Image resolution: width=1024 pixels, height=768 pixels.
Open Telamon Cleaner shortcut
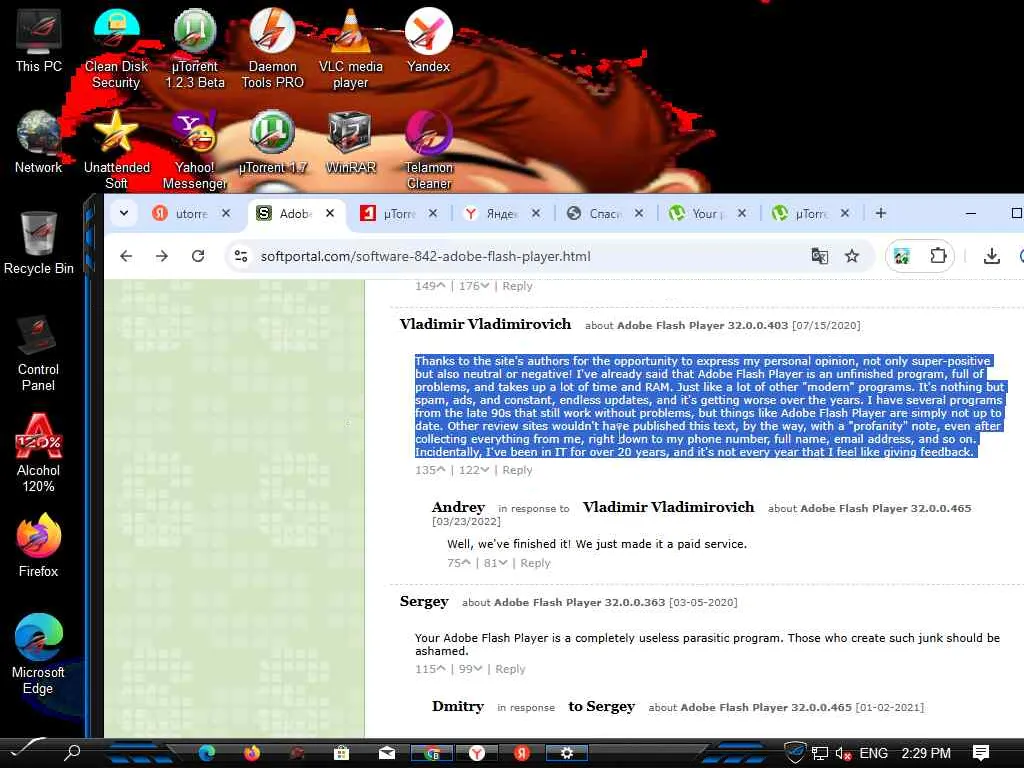coord(428,150)
